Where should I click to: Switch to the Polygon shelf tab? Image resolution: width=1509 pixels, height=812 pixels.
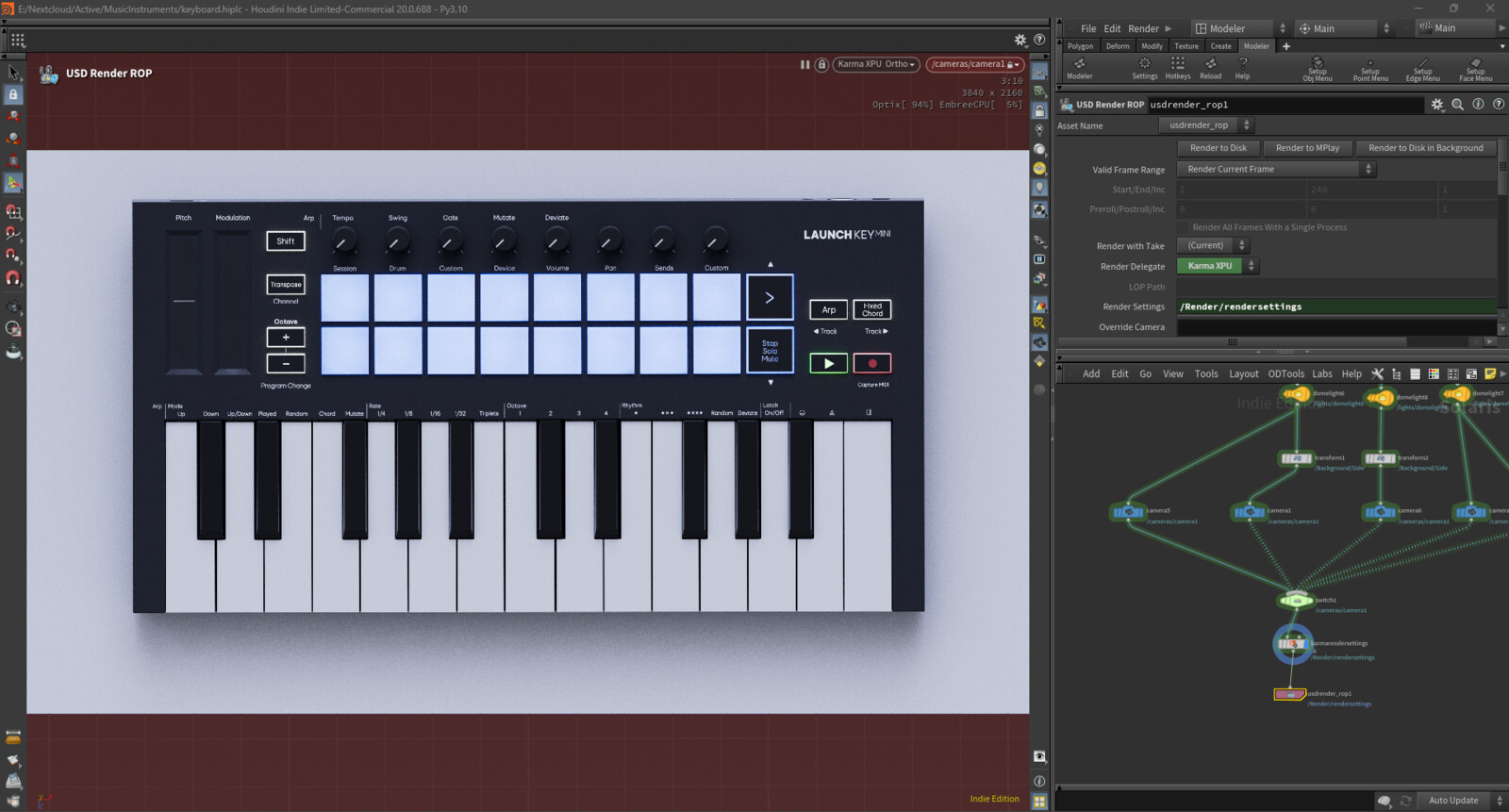(1080, 45)
